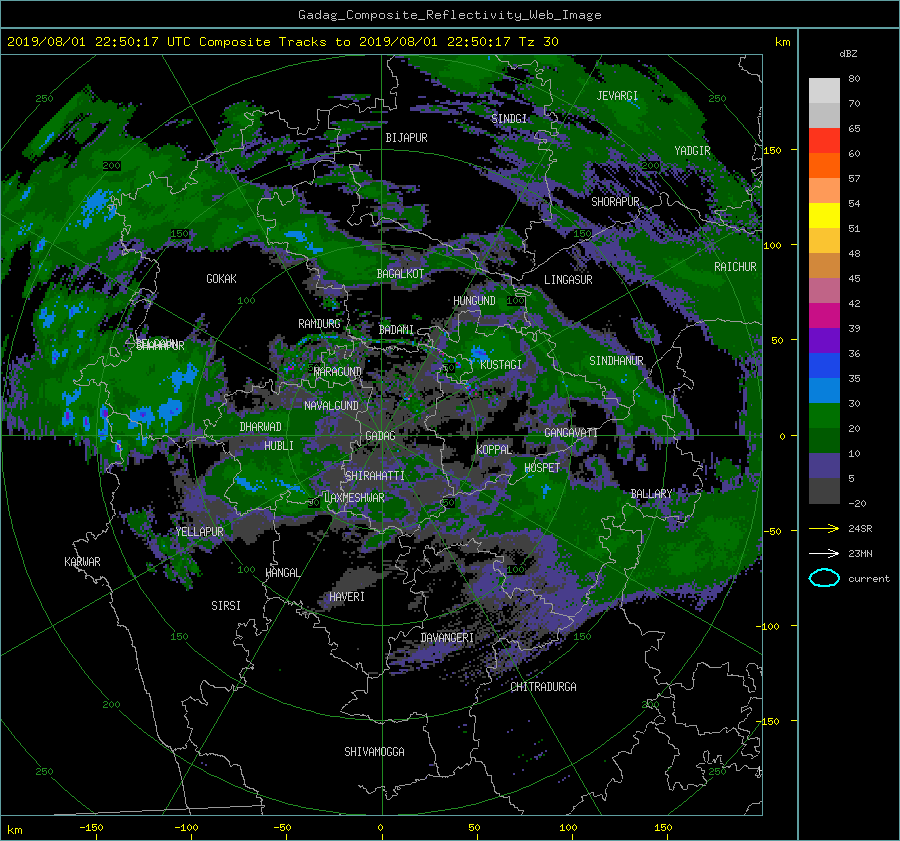The height and width of the screenshot is (841, 900).
Task: Click the HUNGUND city label
Action: 474,300
